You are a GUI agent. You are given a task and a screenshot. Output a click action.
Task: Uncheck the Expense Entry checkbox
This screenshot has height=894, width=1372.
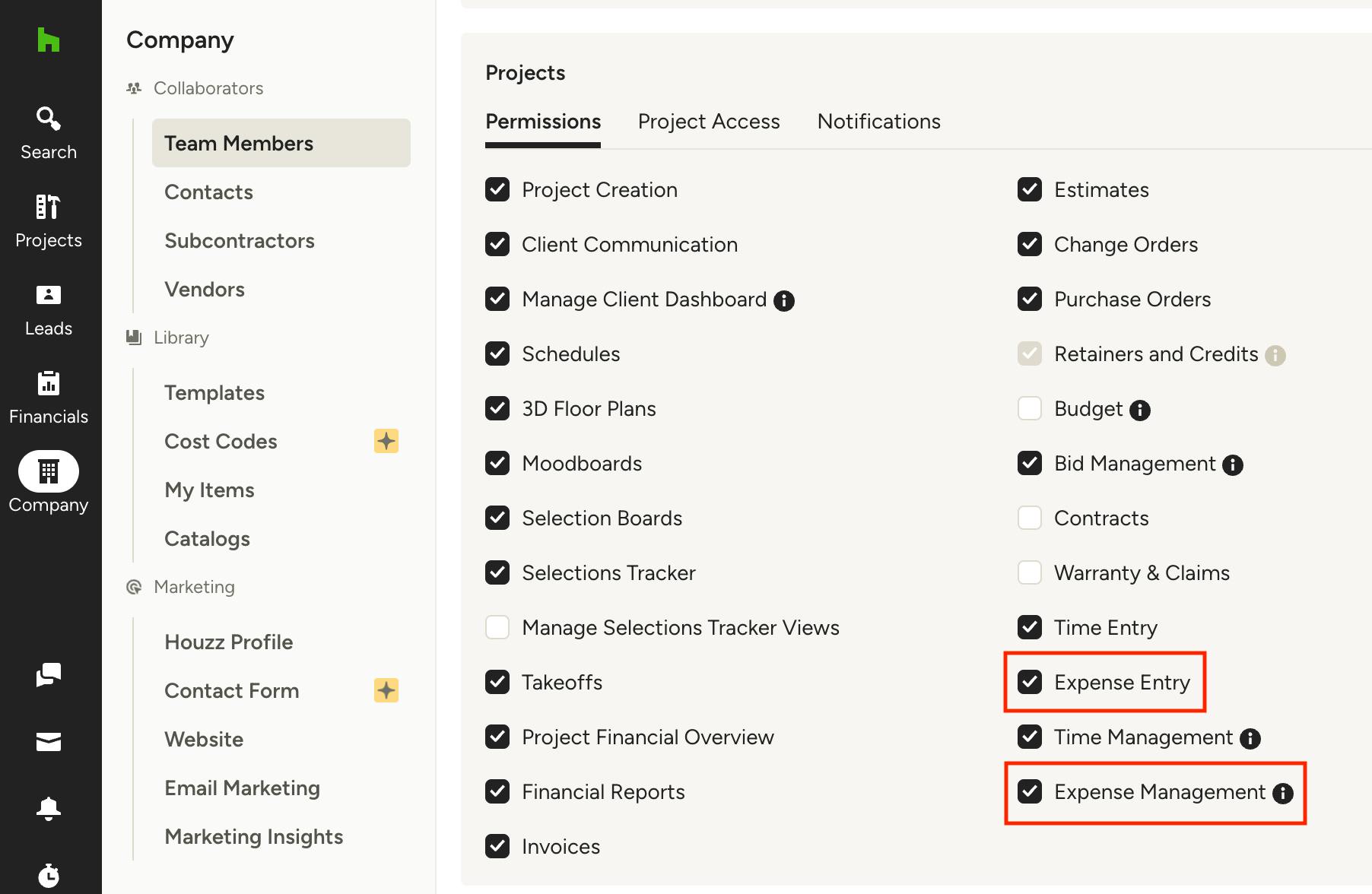coord(1030,682)
